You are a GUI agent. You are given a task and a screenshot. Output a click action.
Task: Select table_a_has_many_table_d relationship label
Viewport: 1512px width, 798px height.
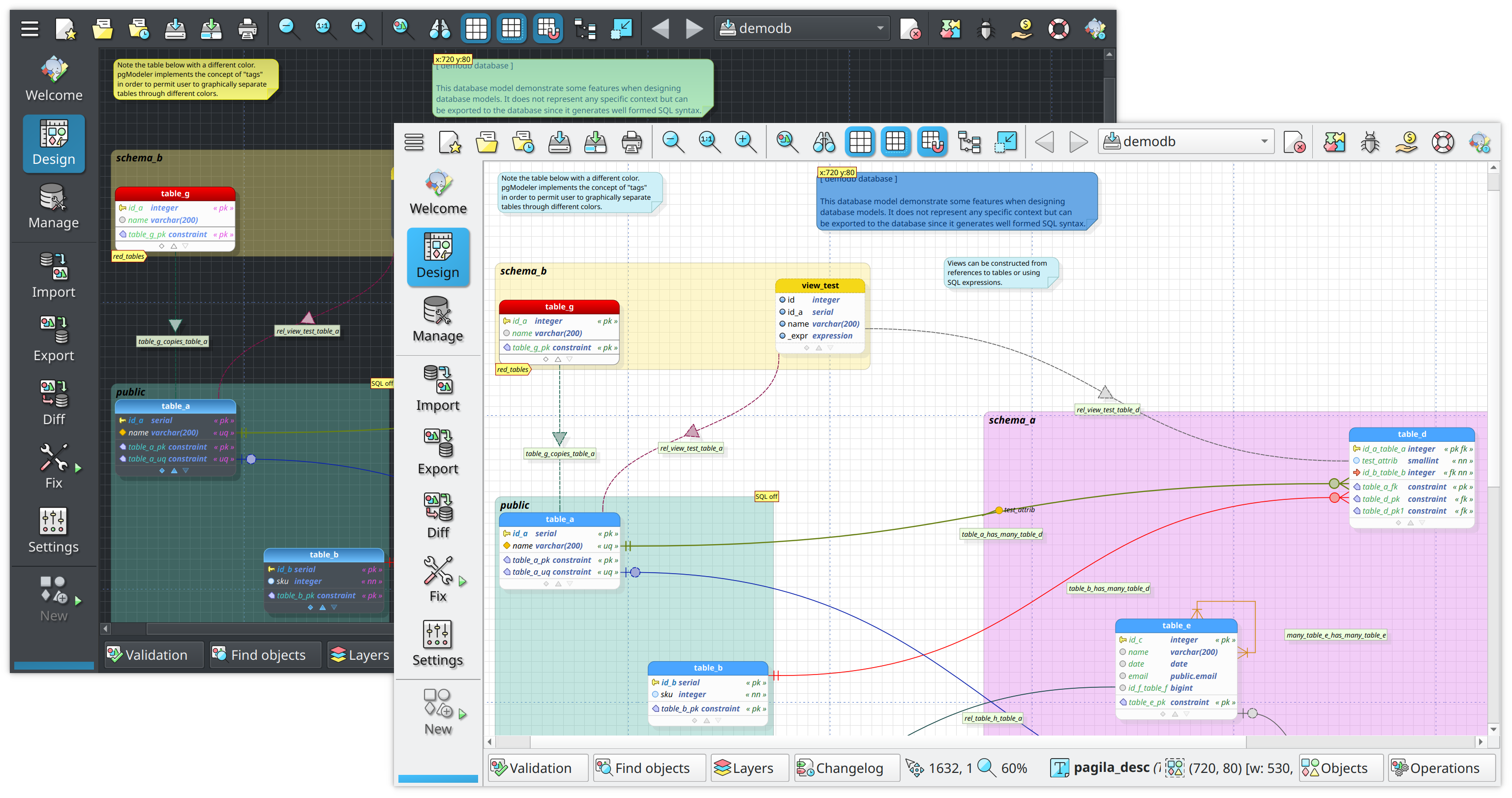[x=1001, y=534]
